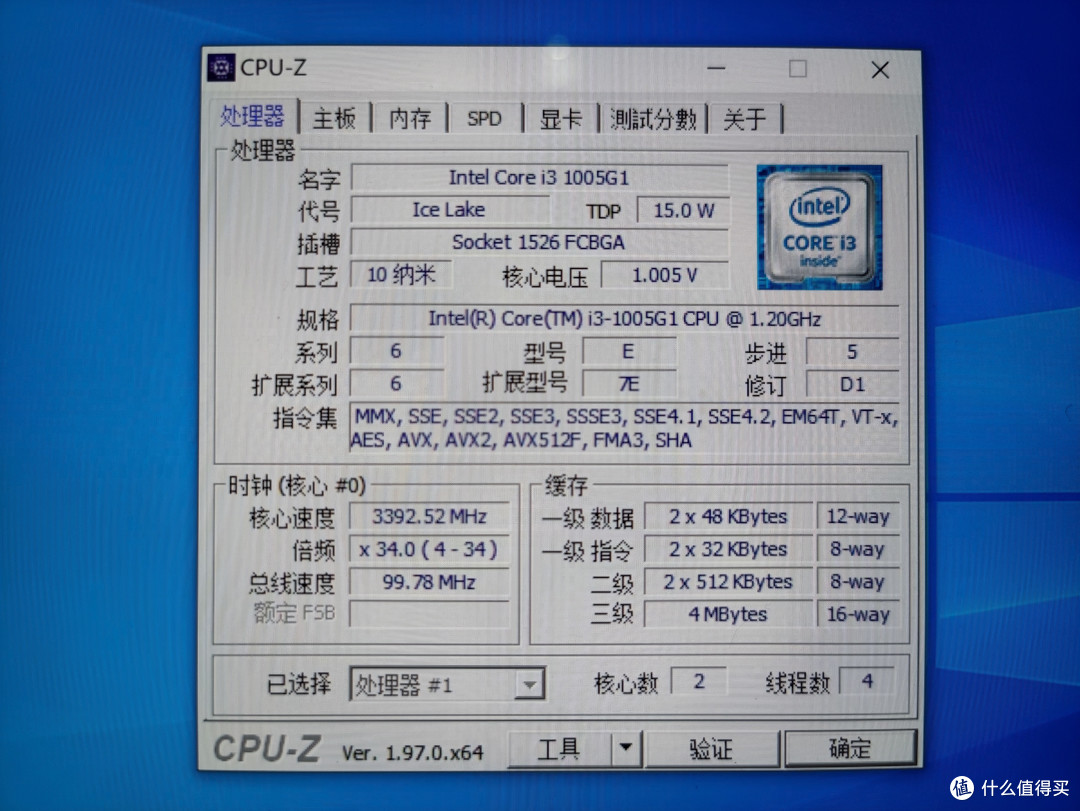Open the 关于 tab
Image resolution: width=1080 pixels, height=811 pixels.
point(745,119)
